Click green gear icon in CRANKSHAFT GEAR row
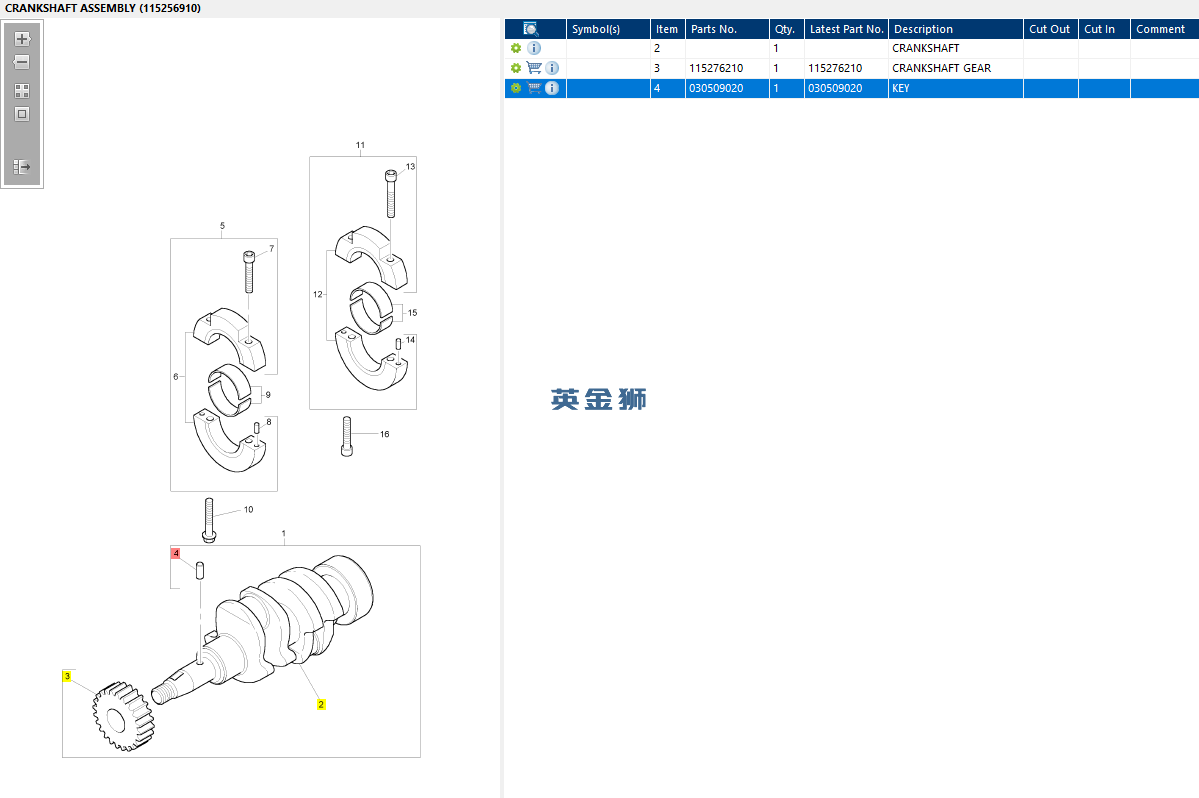 [516, 68]
